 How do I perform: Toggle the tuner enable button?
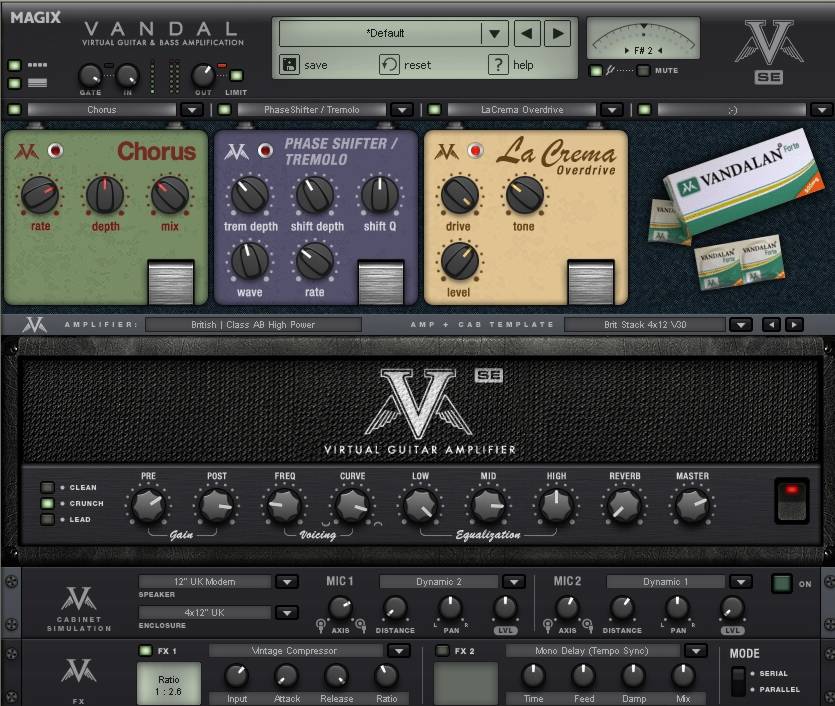coord(596,70)
